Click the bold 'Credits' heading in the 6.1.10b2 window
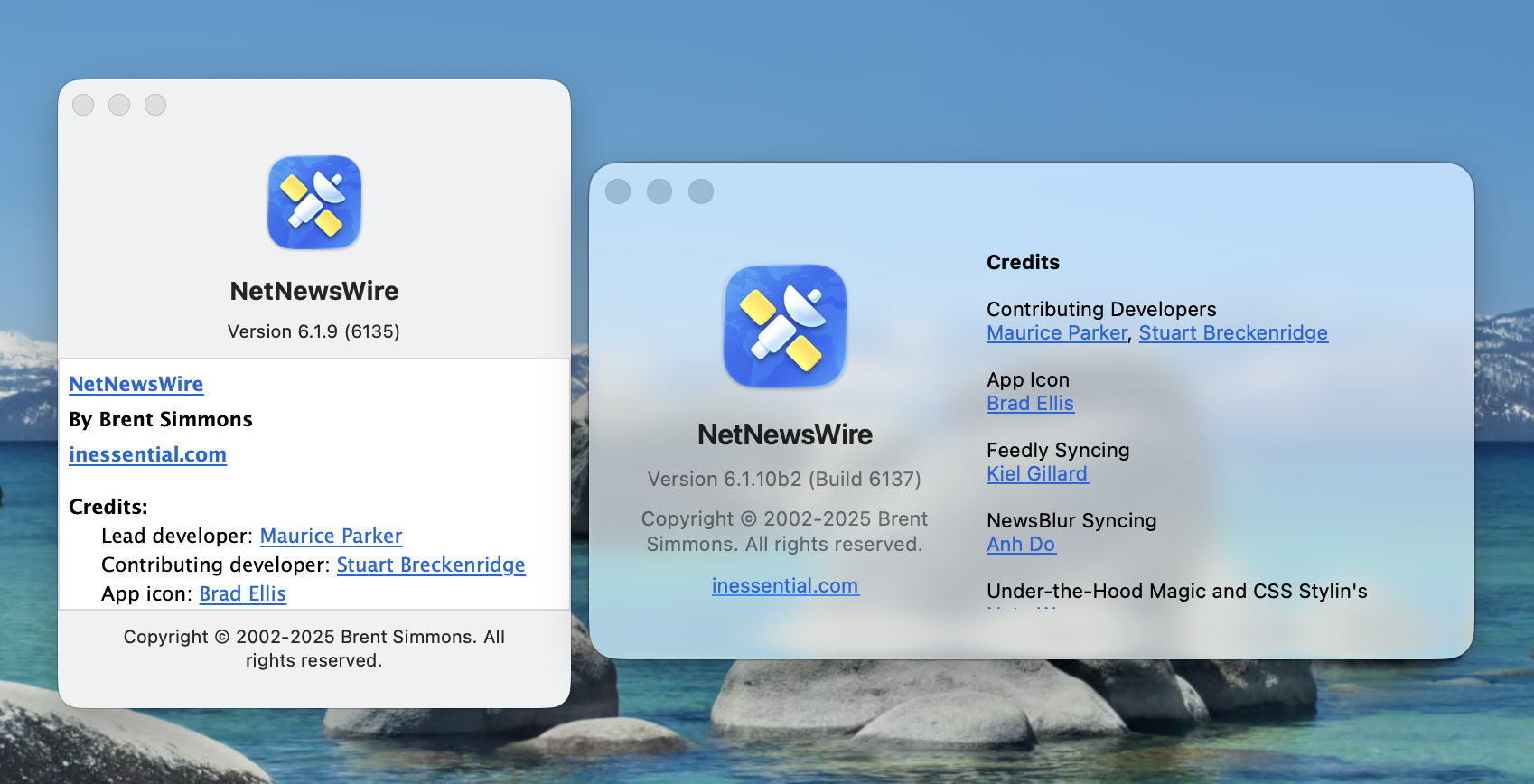The height and width of the screenshot is (784, 1534). pos(1023,262)
